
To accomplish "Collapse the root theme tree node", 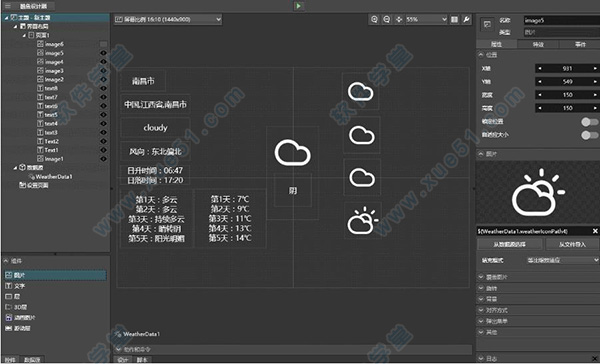I will point(6,18).
